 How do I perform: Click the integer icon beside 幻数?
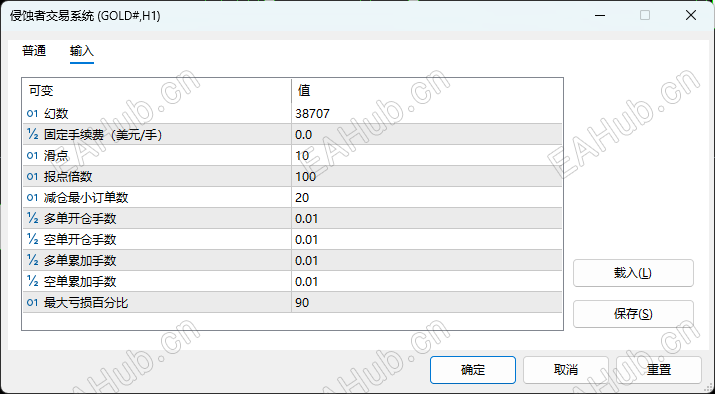point(32,114)
